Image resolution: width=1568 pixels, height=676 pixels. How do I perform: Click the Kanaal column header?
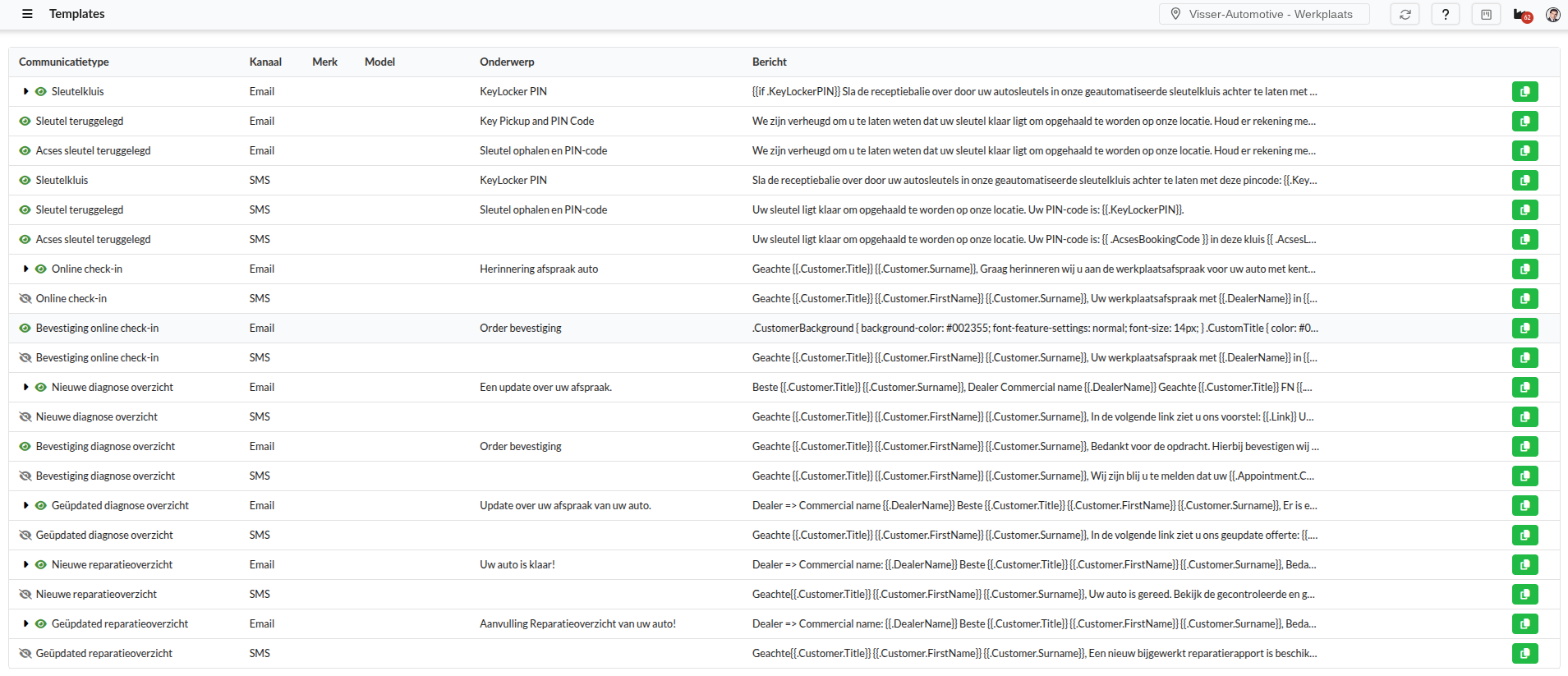[x=265, y=62]
